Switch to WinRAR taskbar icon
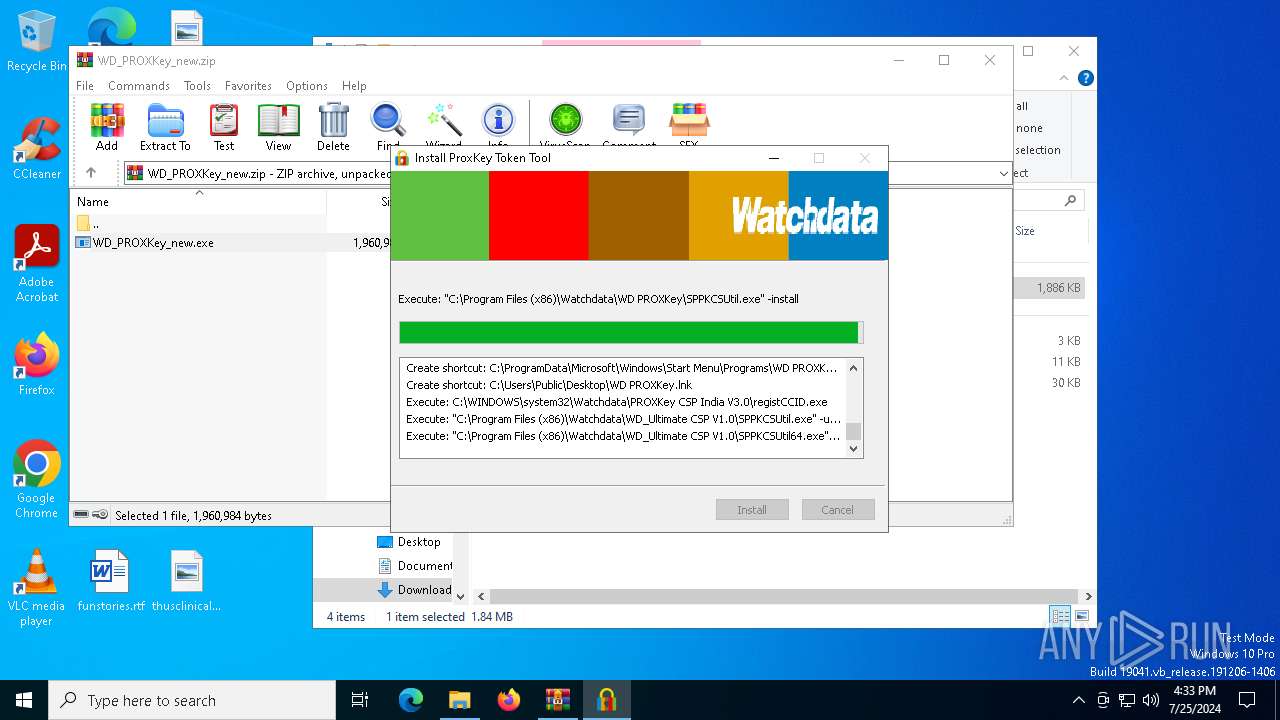This screenshot has height=720, width=1280. [x=557, y=700]
